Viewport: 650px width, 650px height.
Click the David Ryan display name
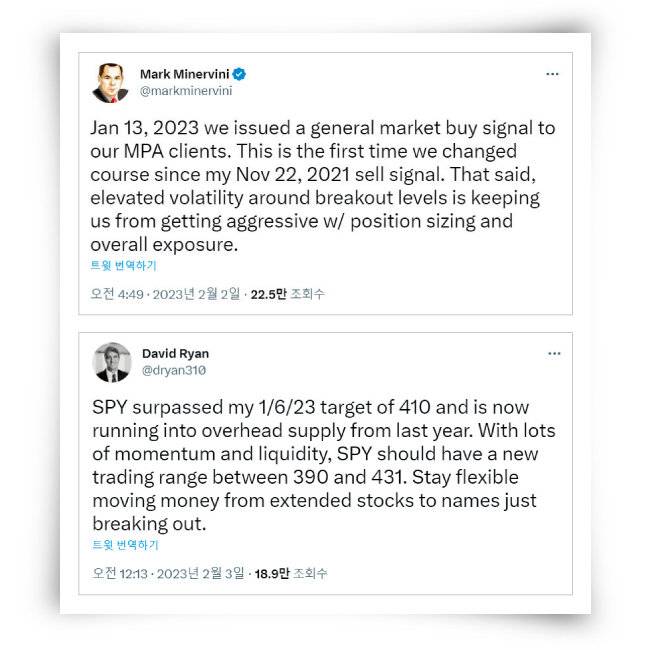coord(175,353)
